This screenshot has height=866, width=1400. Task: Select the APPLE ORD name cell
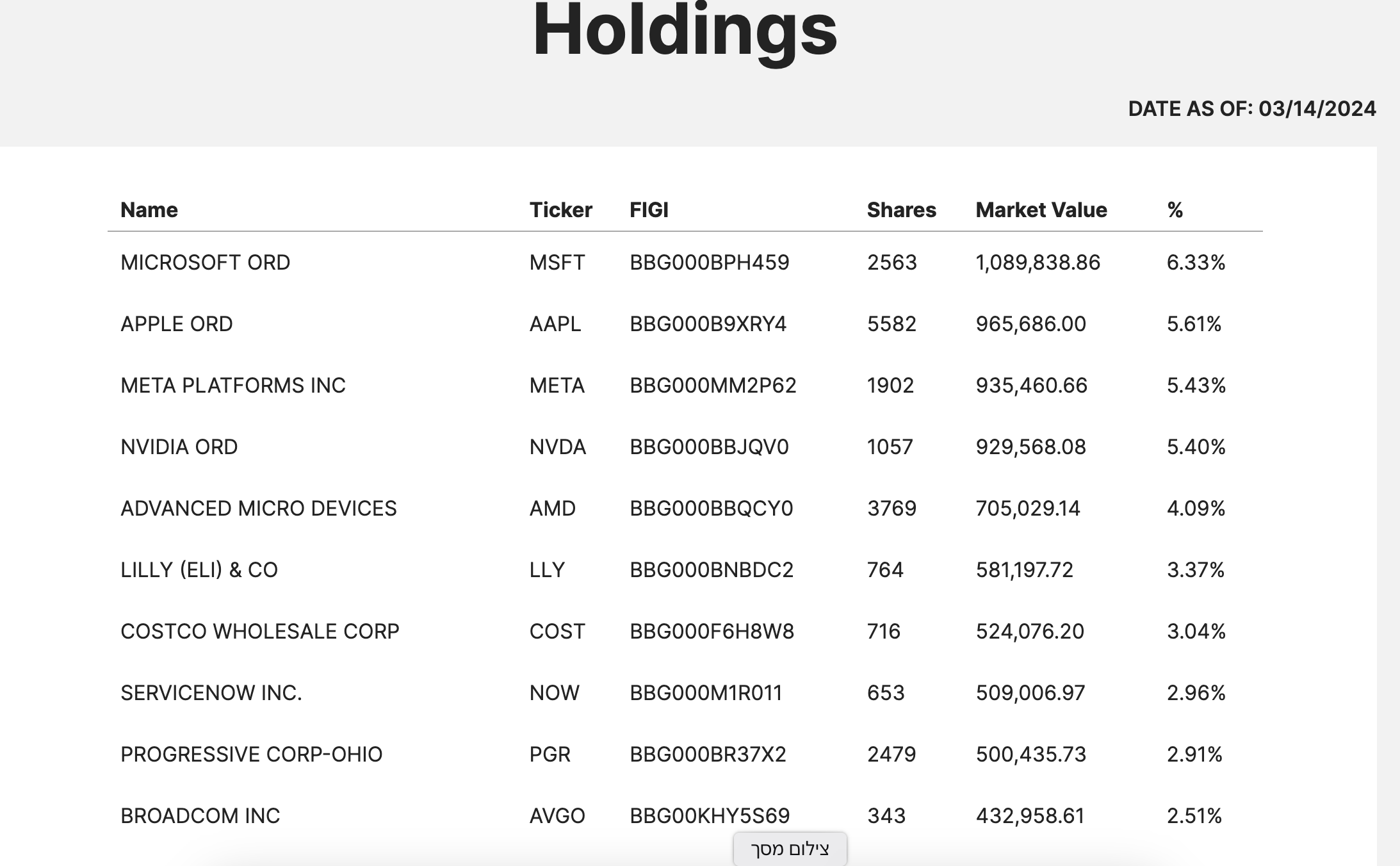(x=177, y=324)
